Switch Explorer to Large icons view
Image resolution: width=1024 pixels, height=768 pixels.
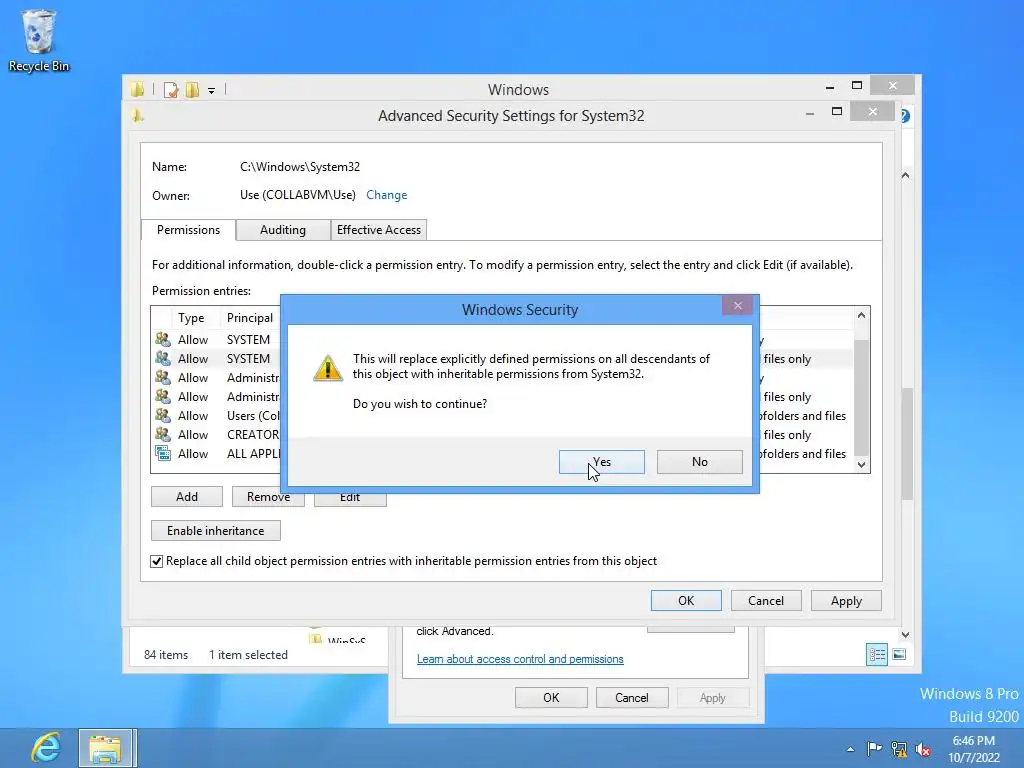[x=899, y=654]
